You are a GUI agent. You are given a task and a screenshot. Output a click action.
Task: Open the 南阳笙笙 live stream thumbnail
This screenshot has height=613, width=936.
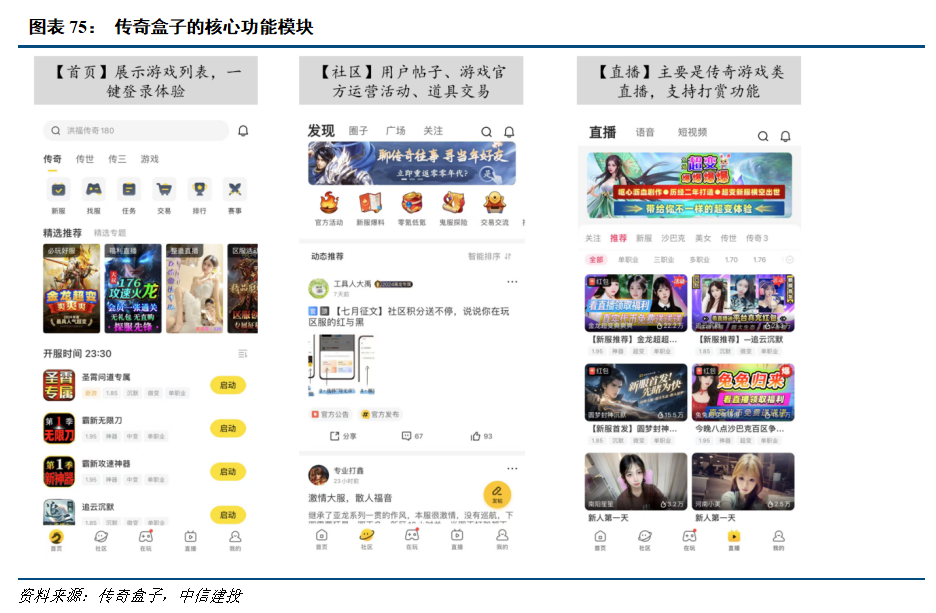pyautogui.click(x=636, y=481)
